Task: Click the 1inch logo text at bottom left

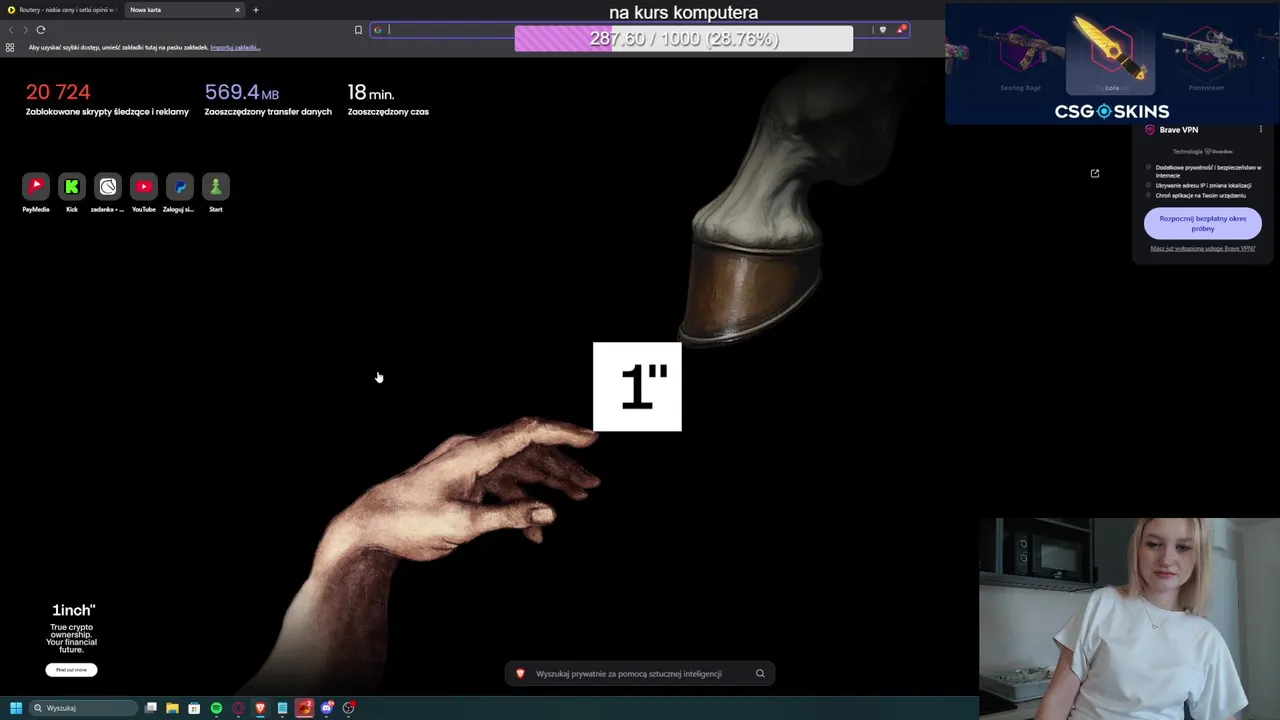Action: coord(73,610)
